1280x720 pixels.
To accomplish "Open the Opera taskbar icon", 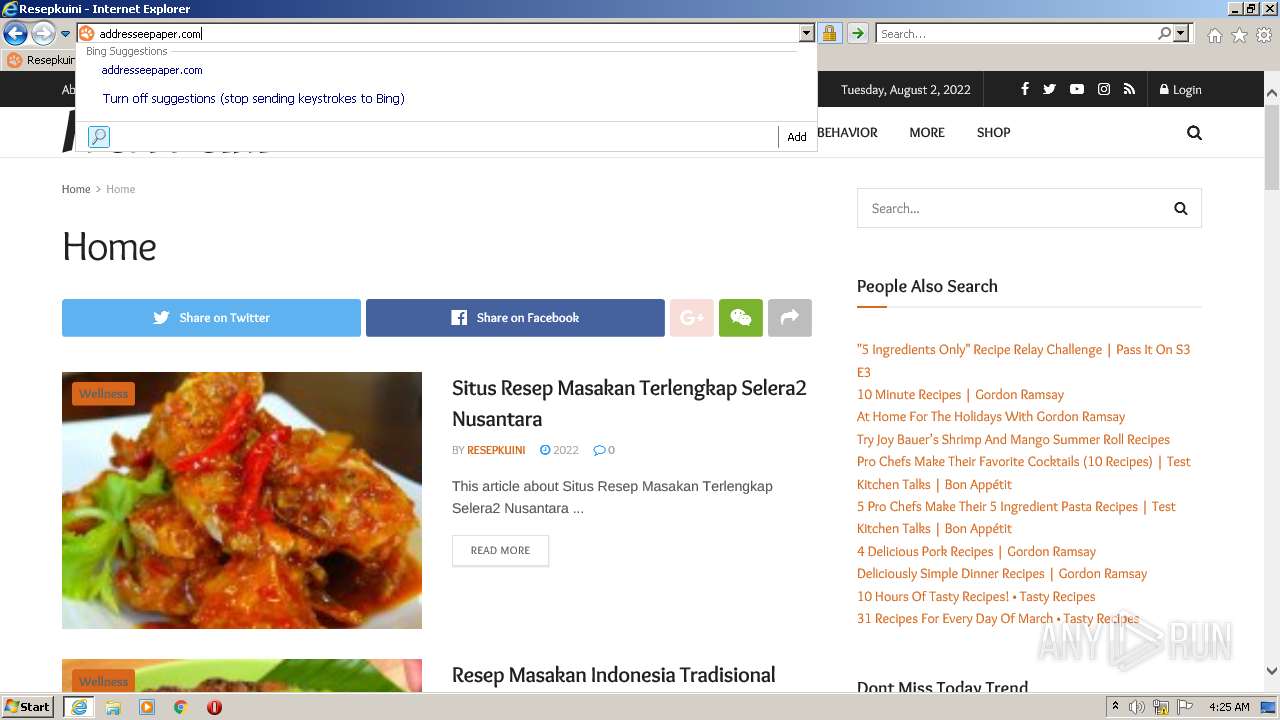I will coord(214,707).
